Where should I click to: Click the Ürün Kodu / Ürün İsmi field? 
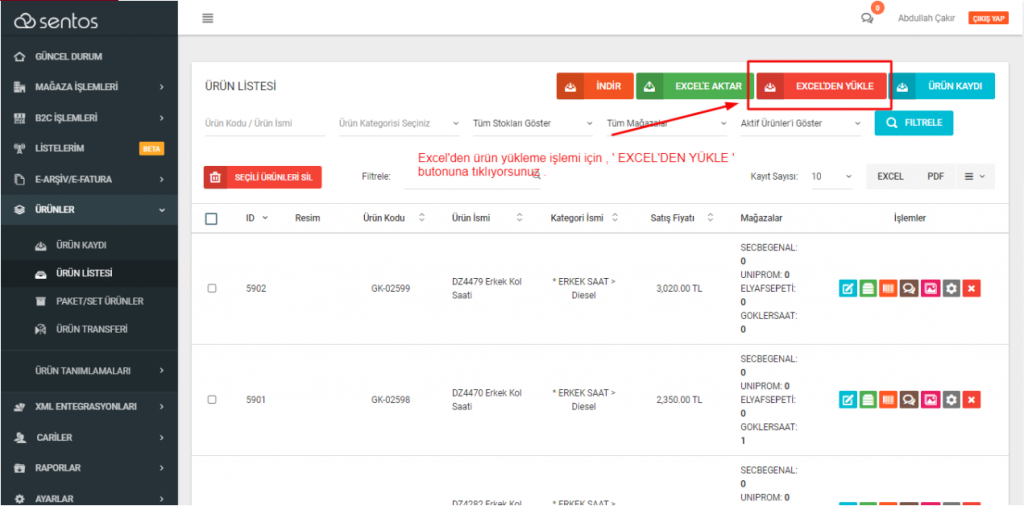click(x=264, y=123)
